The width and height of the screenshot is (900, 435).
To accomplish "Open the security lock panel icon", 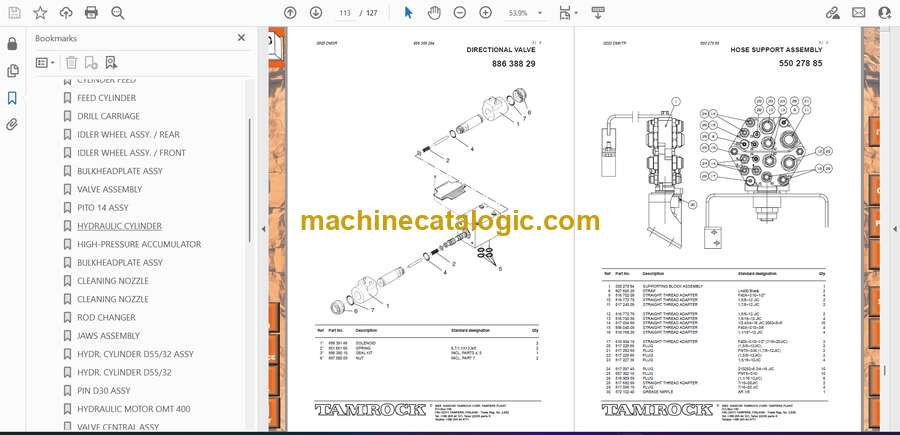I will point(12,44).
